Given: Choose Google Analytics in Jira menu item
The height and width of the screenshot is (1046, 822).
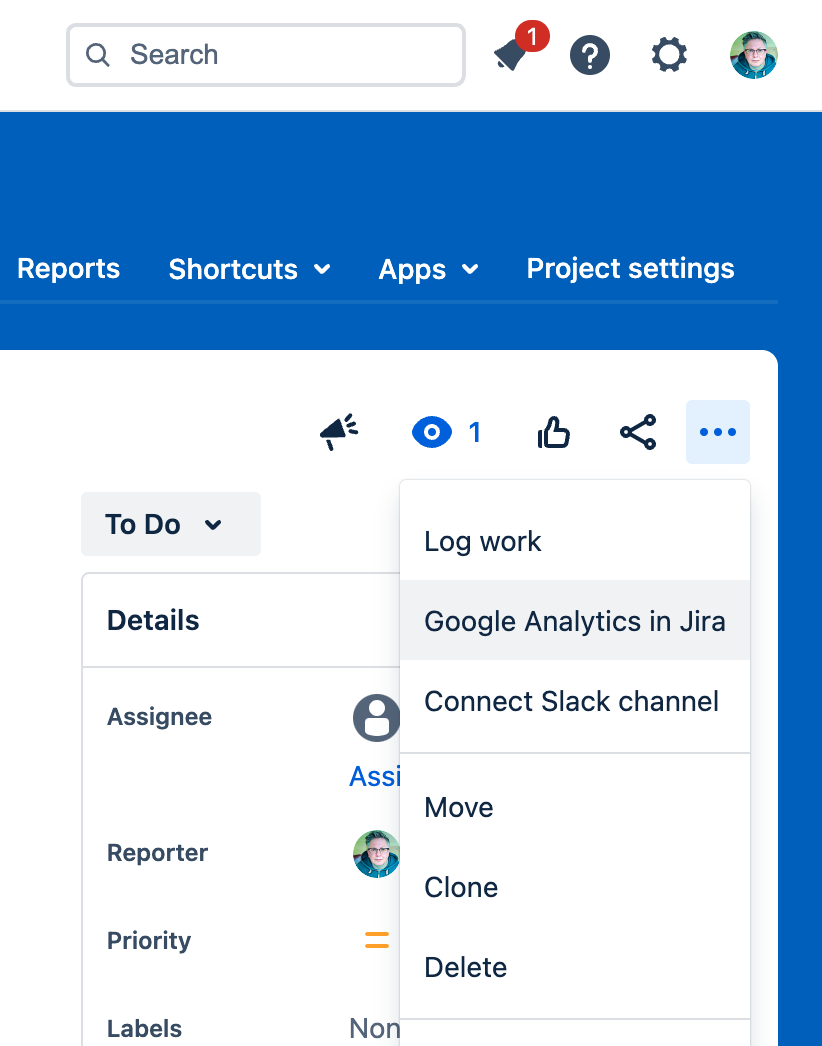Looking at the screenshot, I should (x=574, y=621).
